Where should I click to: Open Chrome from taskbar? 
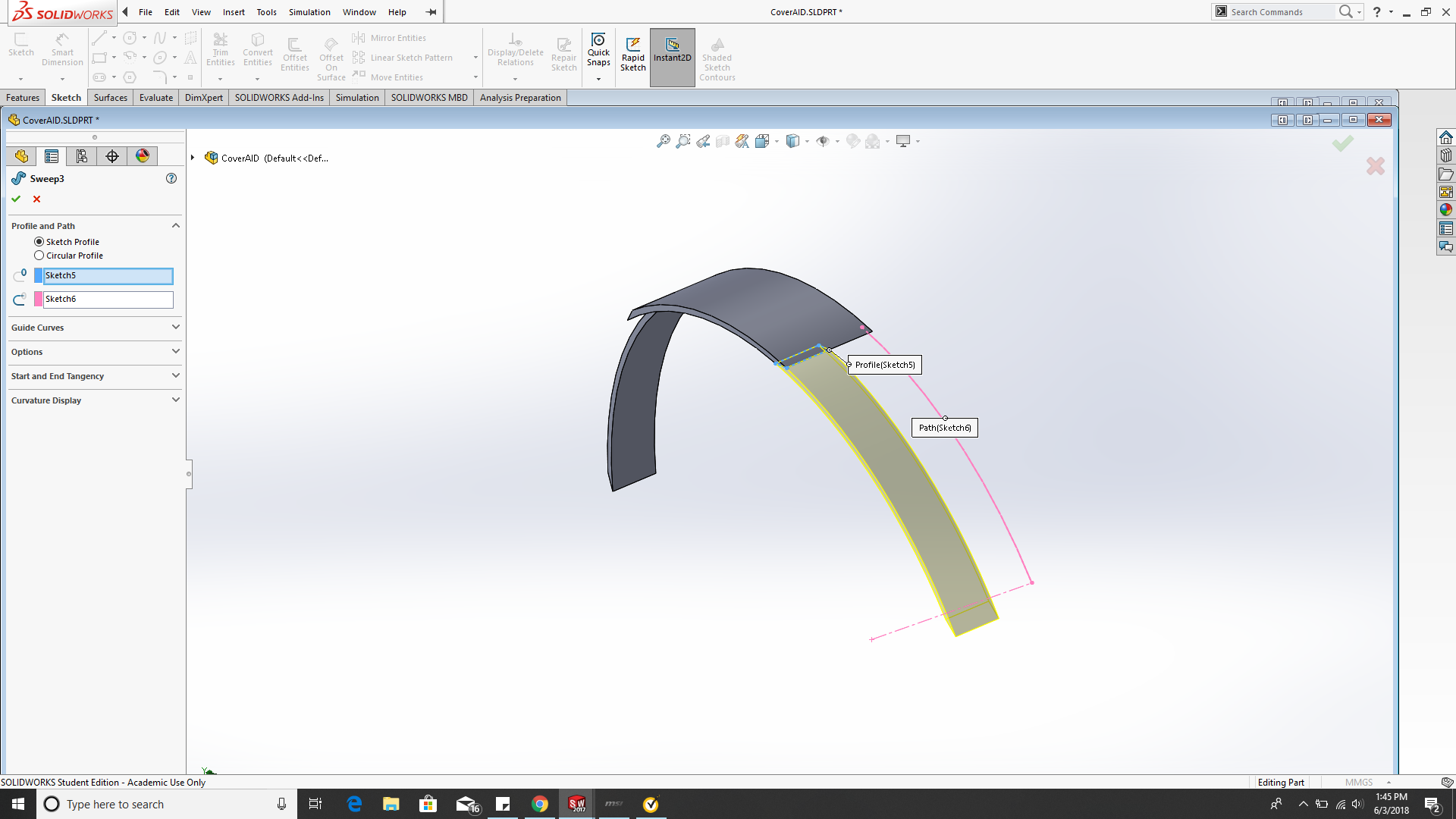pos(539,804)
